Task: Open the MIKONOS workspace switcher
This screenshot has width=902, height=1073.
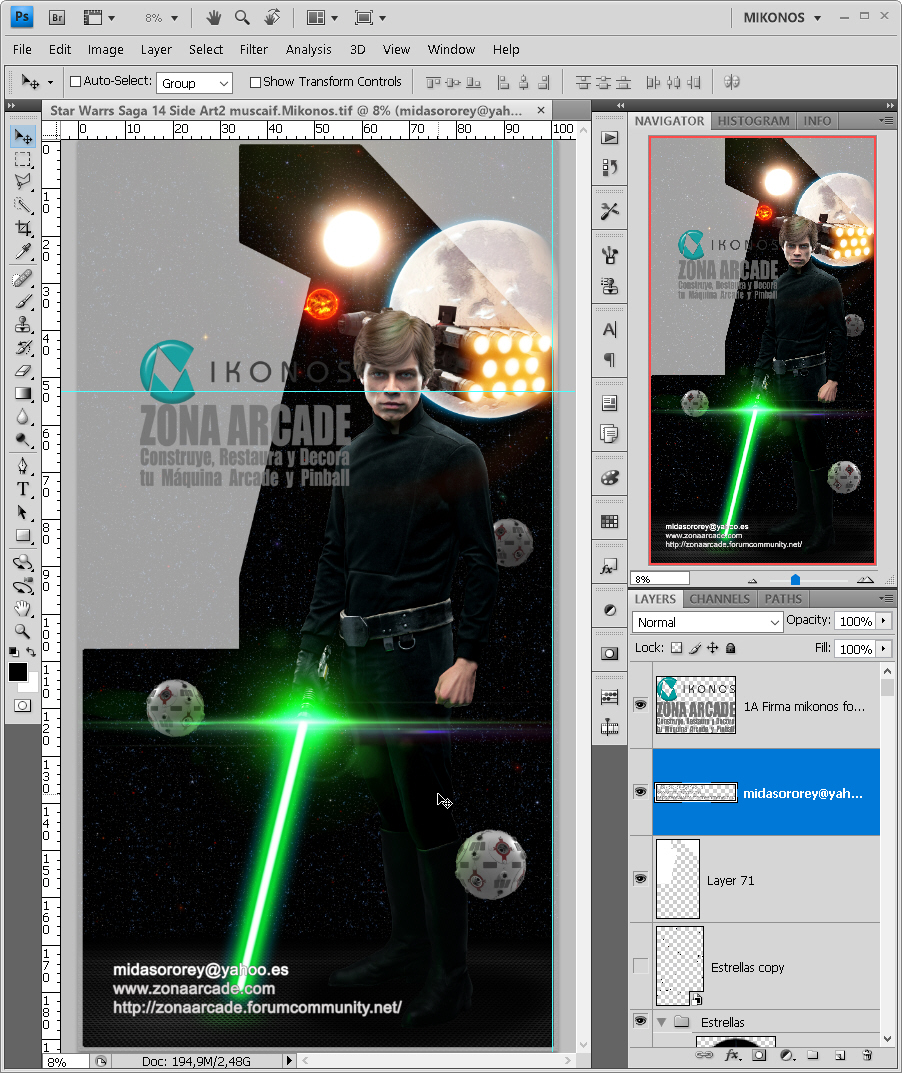Action: [782, 18]
